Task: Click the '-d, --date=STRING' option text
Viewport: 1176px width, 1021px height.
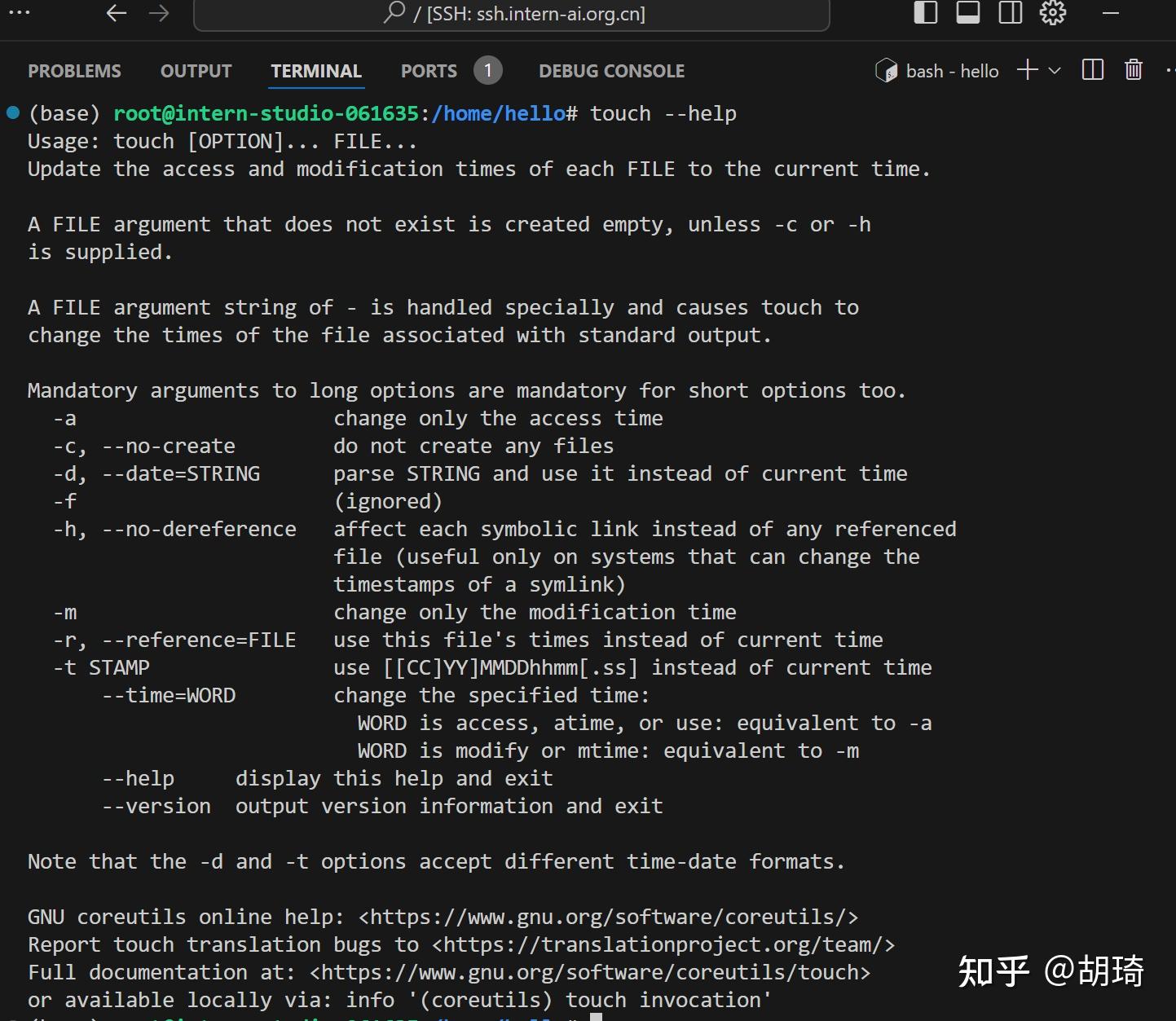Action: (156, 473)
